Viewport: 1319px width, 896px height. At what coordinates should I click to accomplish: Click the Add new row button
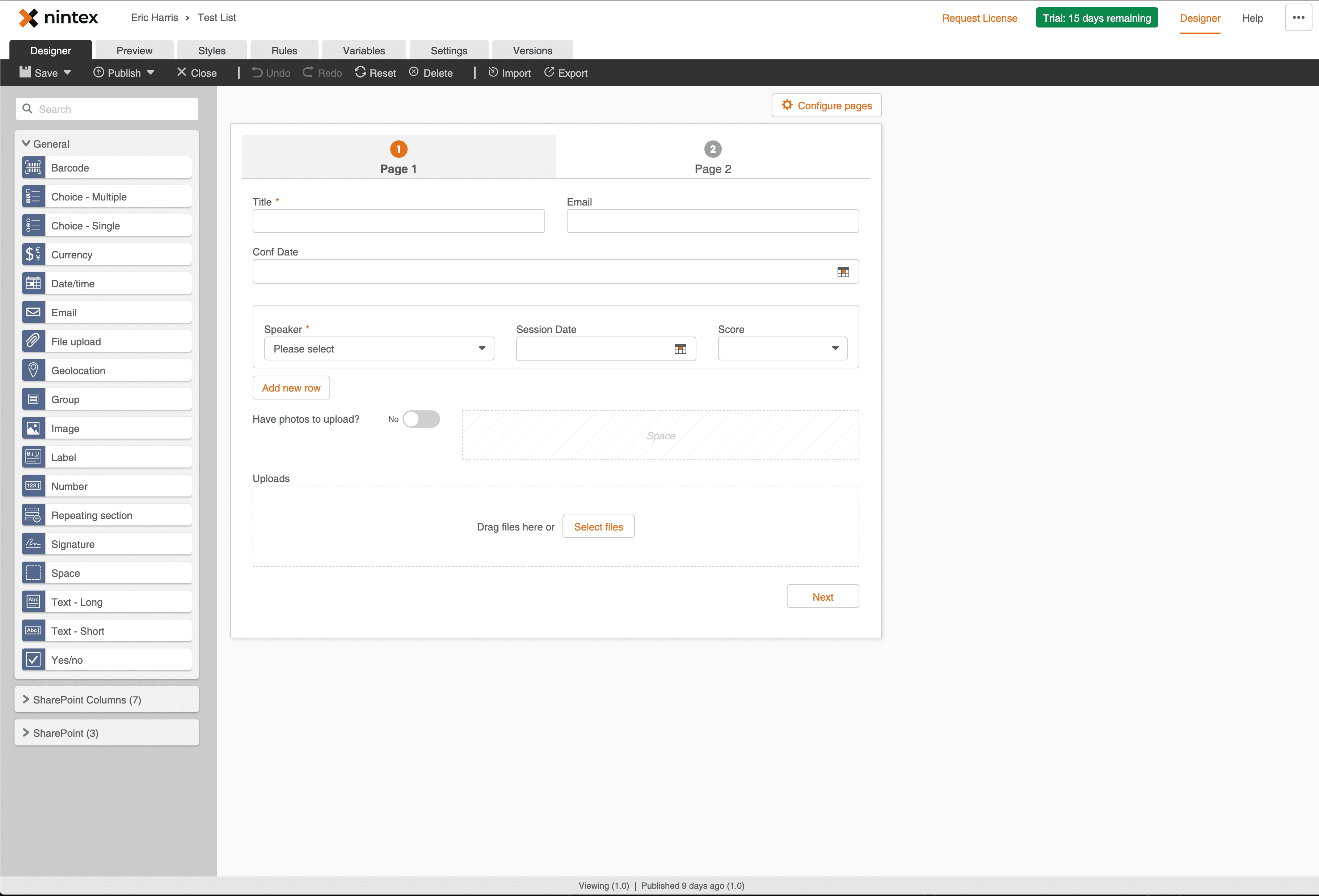point(291,388)
